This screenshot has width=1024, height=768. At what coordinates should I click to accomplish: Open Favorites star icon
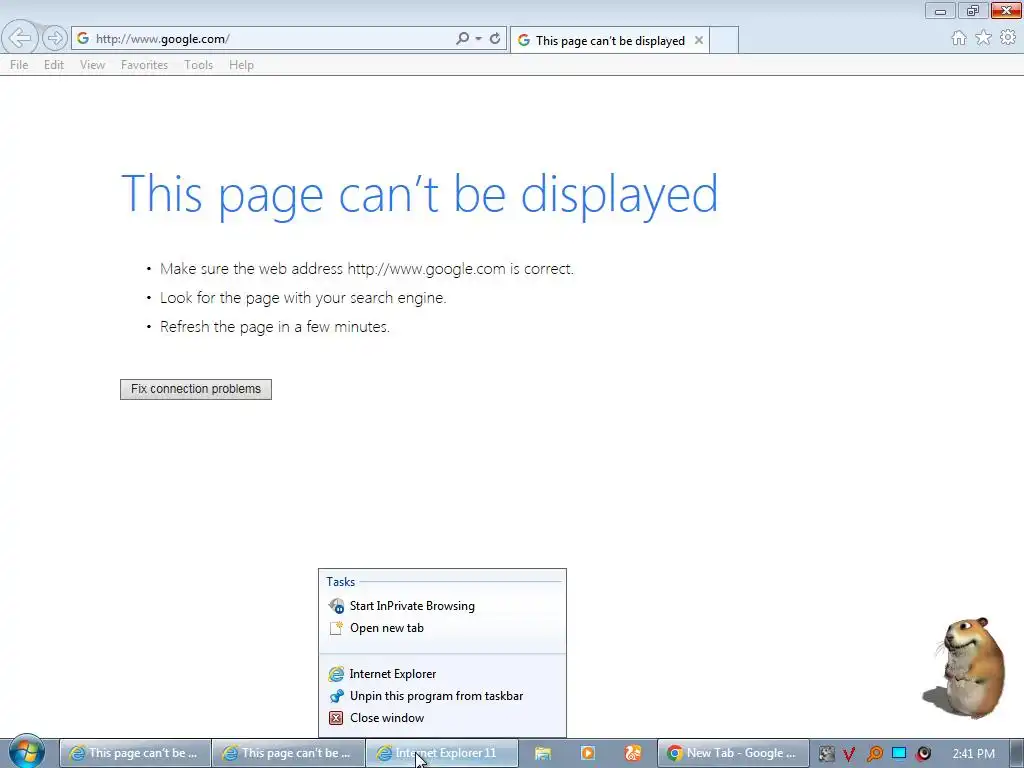[x=984, y=38]
